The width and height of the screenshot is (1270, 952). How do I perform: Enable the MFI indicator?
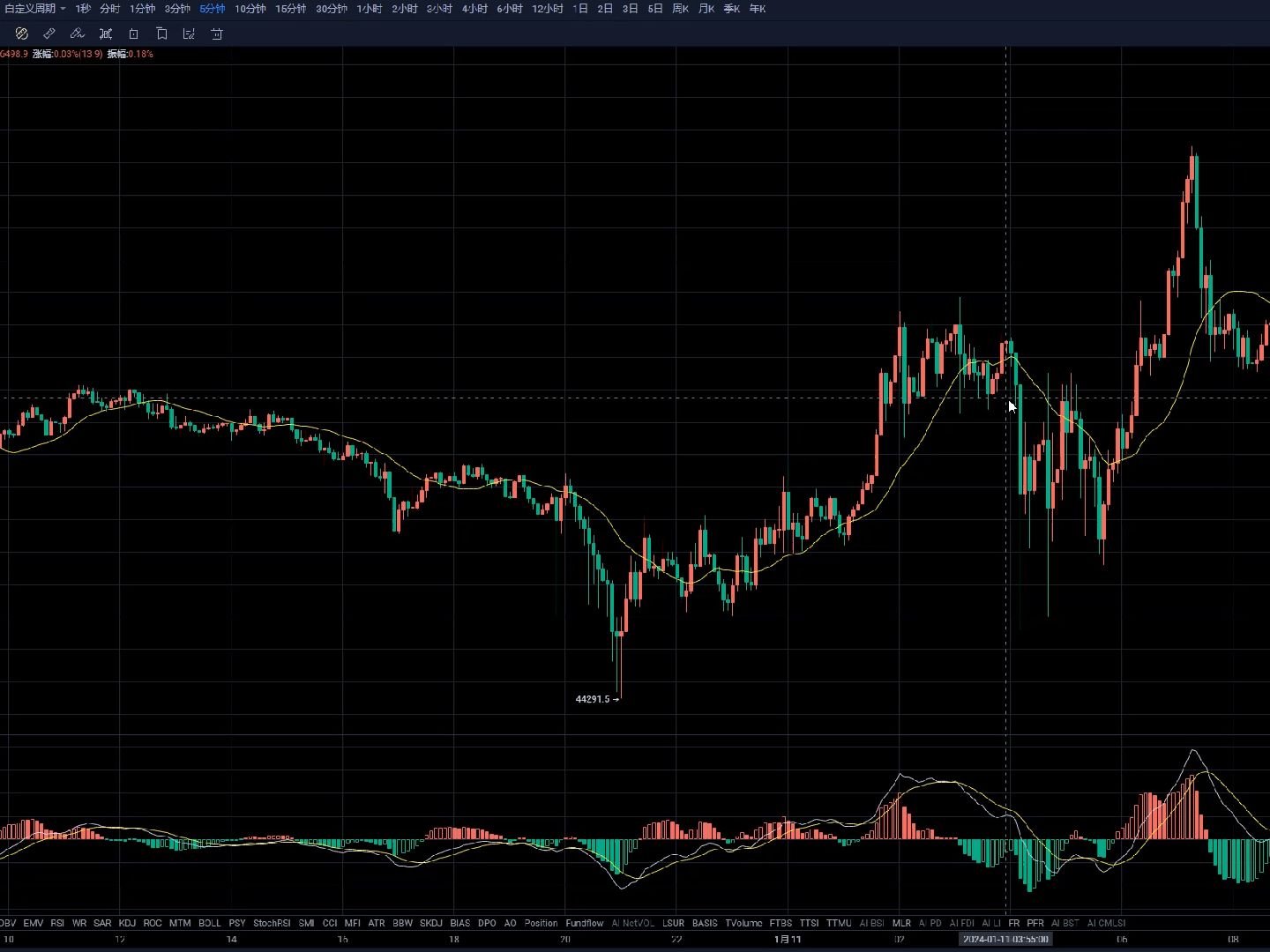352,923
